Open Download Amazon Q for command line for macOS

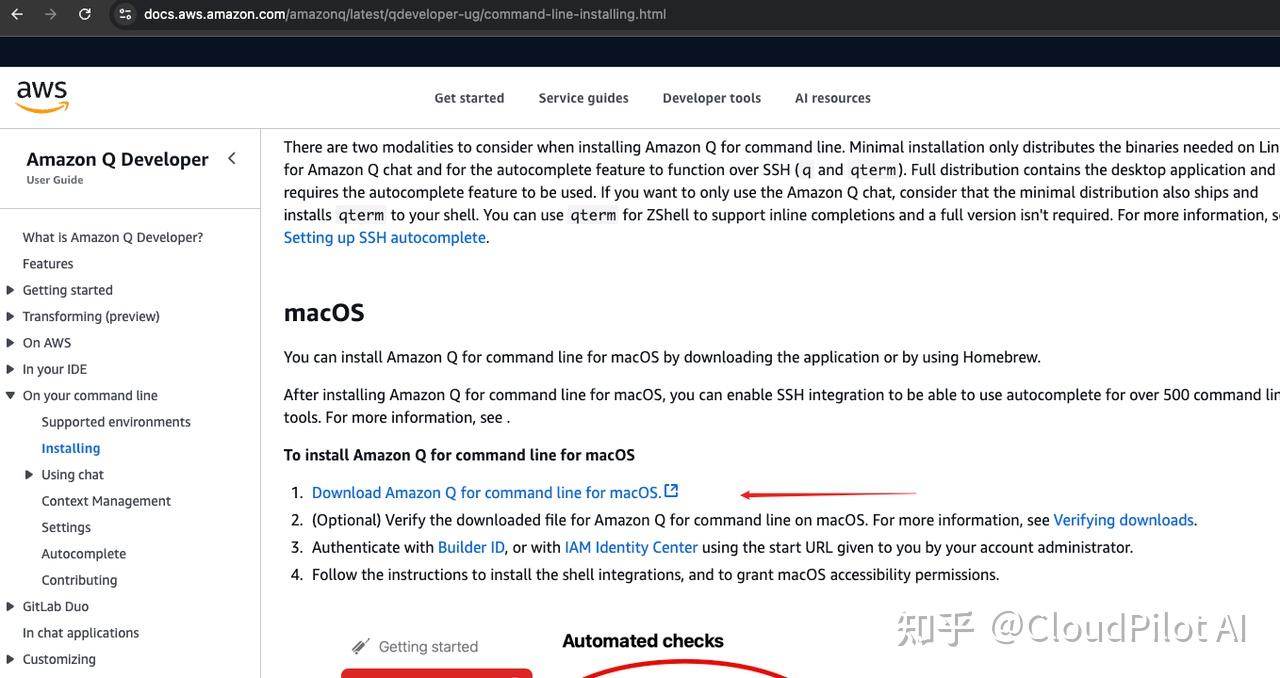coord(485,492)
